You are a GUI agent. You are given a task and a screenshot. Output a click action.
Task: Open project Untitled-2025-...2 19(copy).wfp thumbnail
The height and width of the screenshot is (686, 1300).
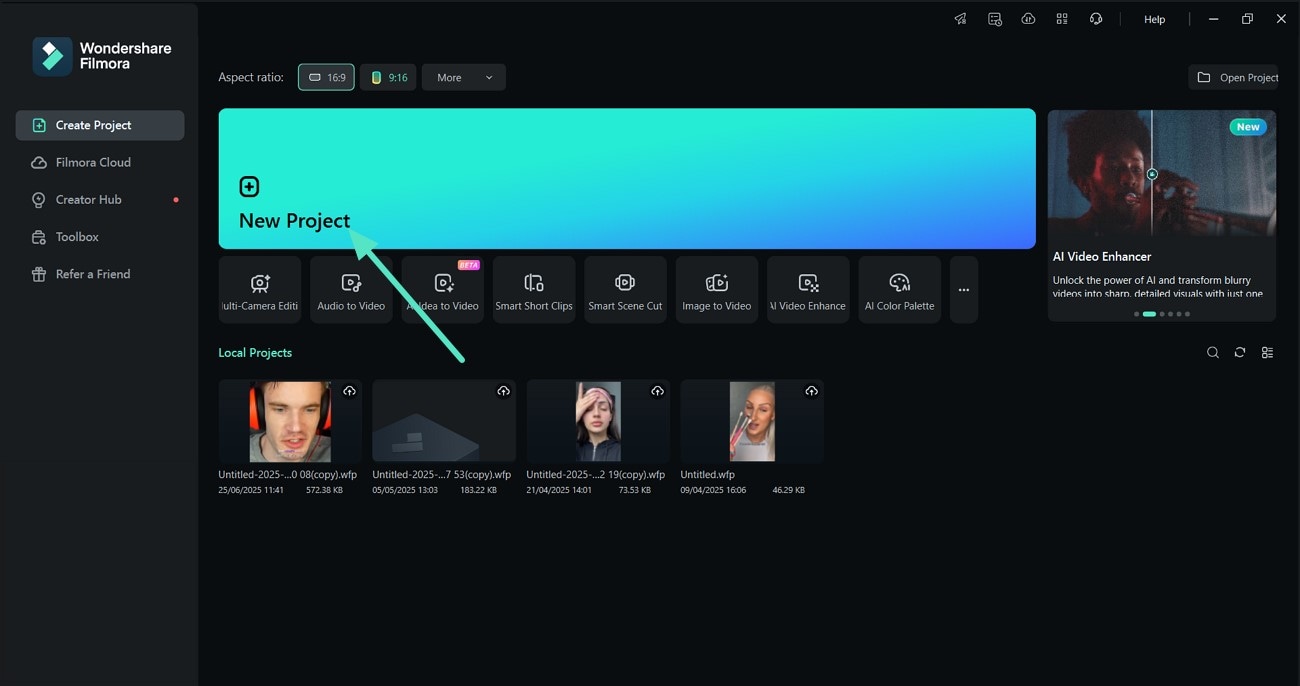598,421
